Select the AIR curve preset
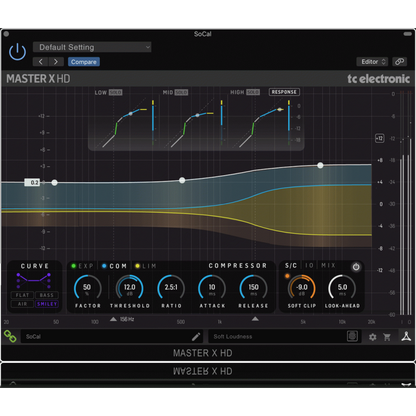The image size is (416, 416). 22,304
